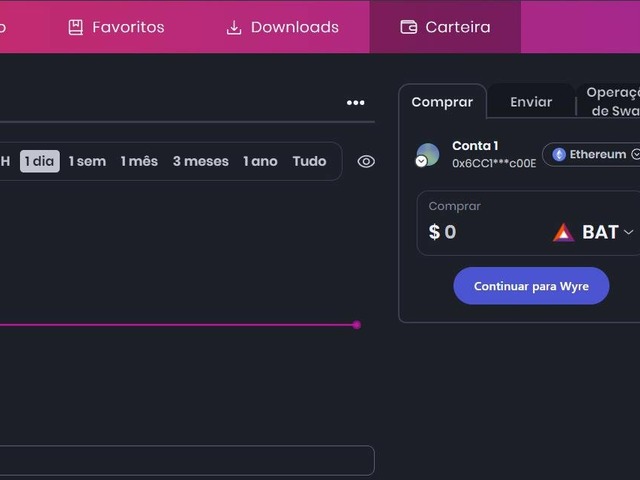Open the Favoritos bookmark icon tab

76,27
